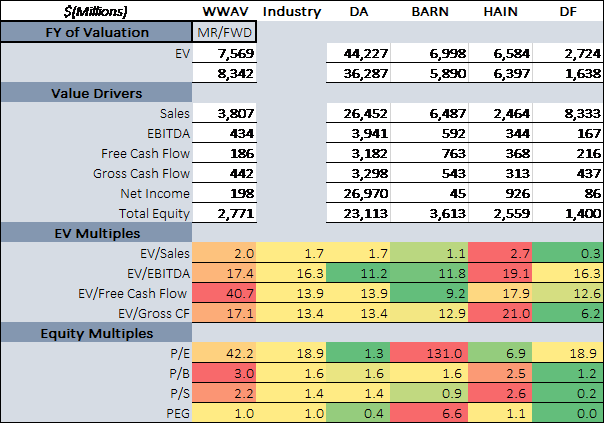Image resolution: width=605 pixels, height=424 pixels.
Task: Select the Industry column header
Action: [x=291, y=11]
